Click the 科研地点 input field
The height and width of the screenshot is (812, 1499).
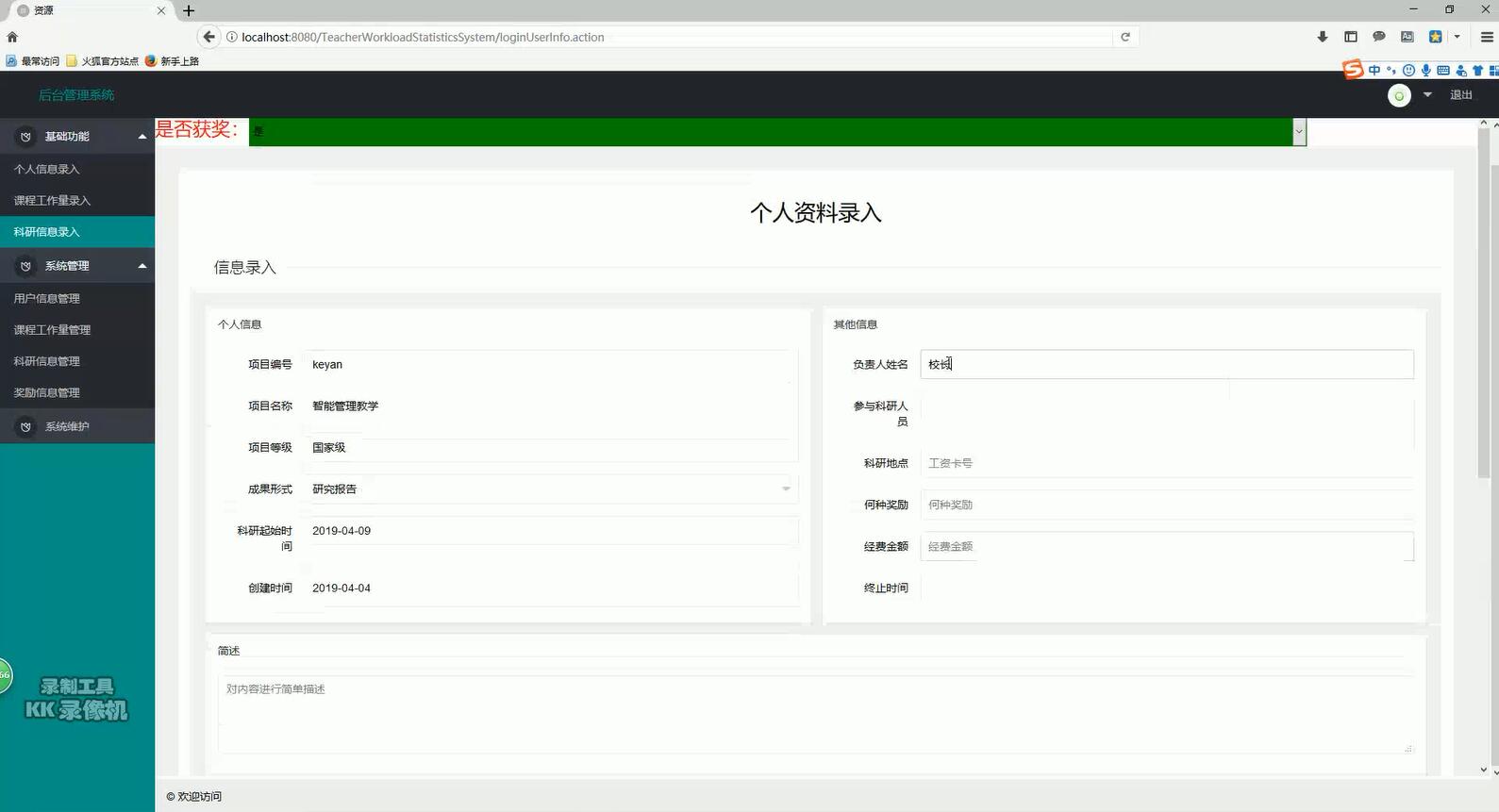(x=1167, y=463)
